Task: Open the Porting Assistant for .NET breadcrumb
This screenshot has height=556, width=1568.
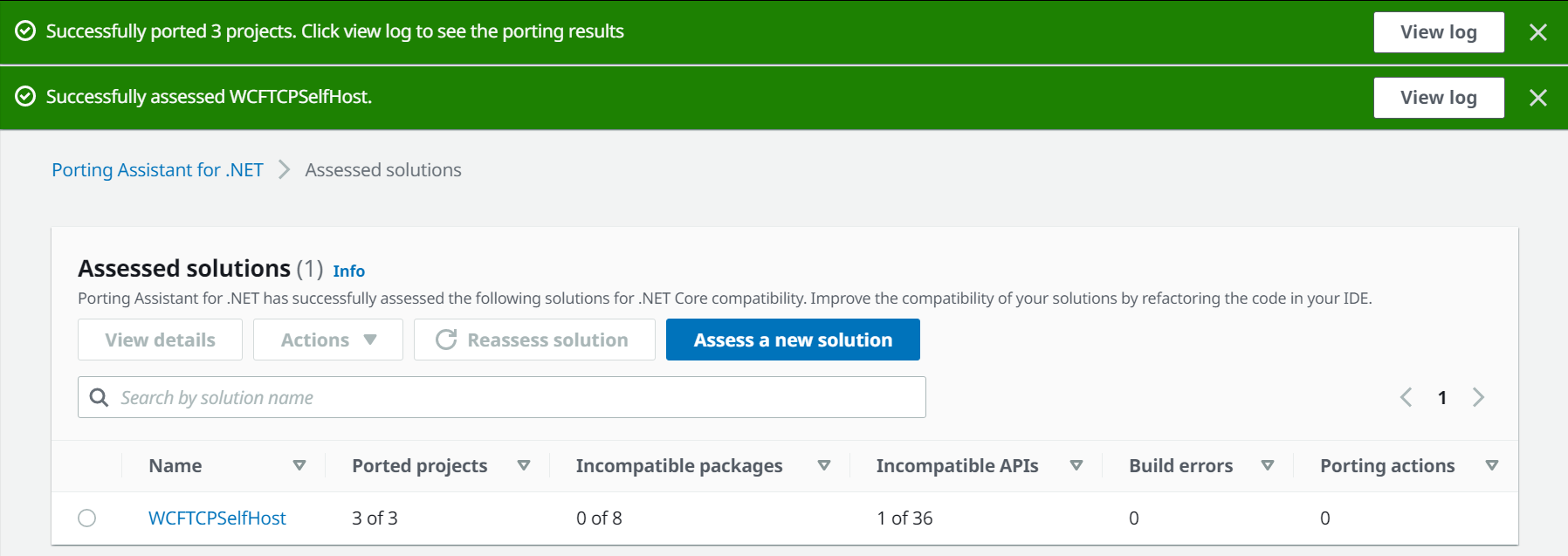Action: click(157, 170)
